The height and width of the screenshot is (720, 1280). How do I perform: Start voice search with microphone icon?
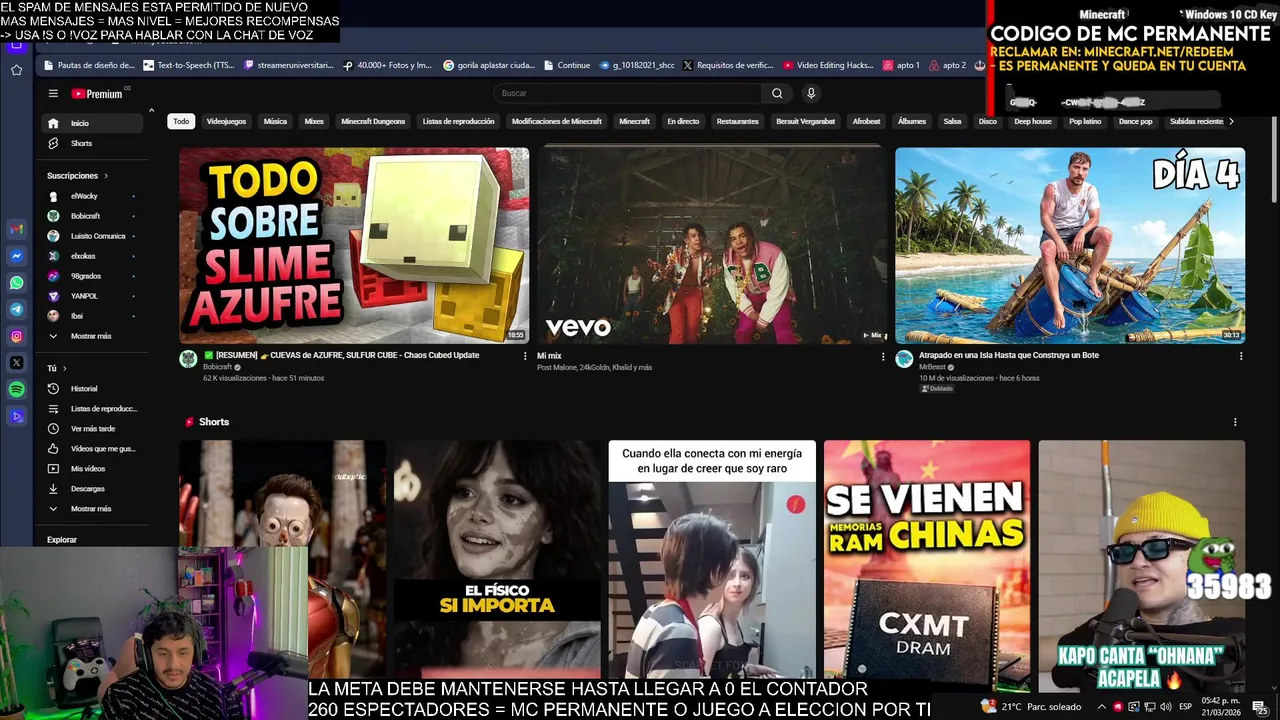click(x=811, y=93)
